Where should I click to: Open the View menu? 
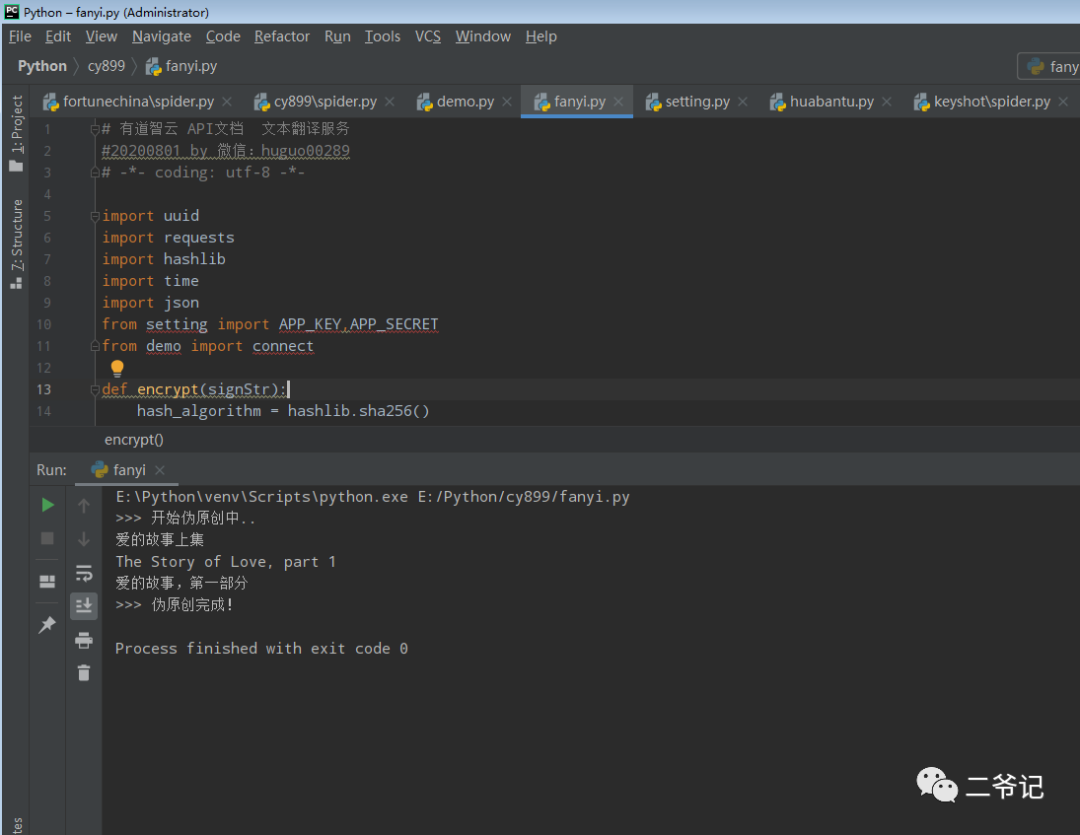(101, 37)
